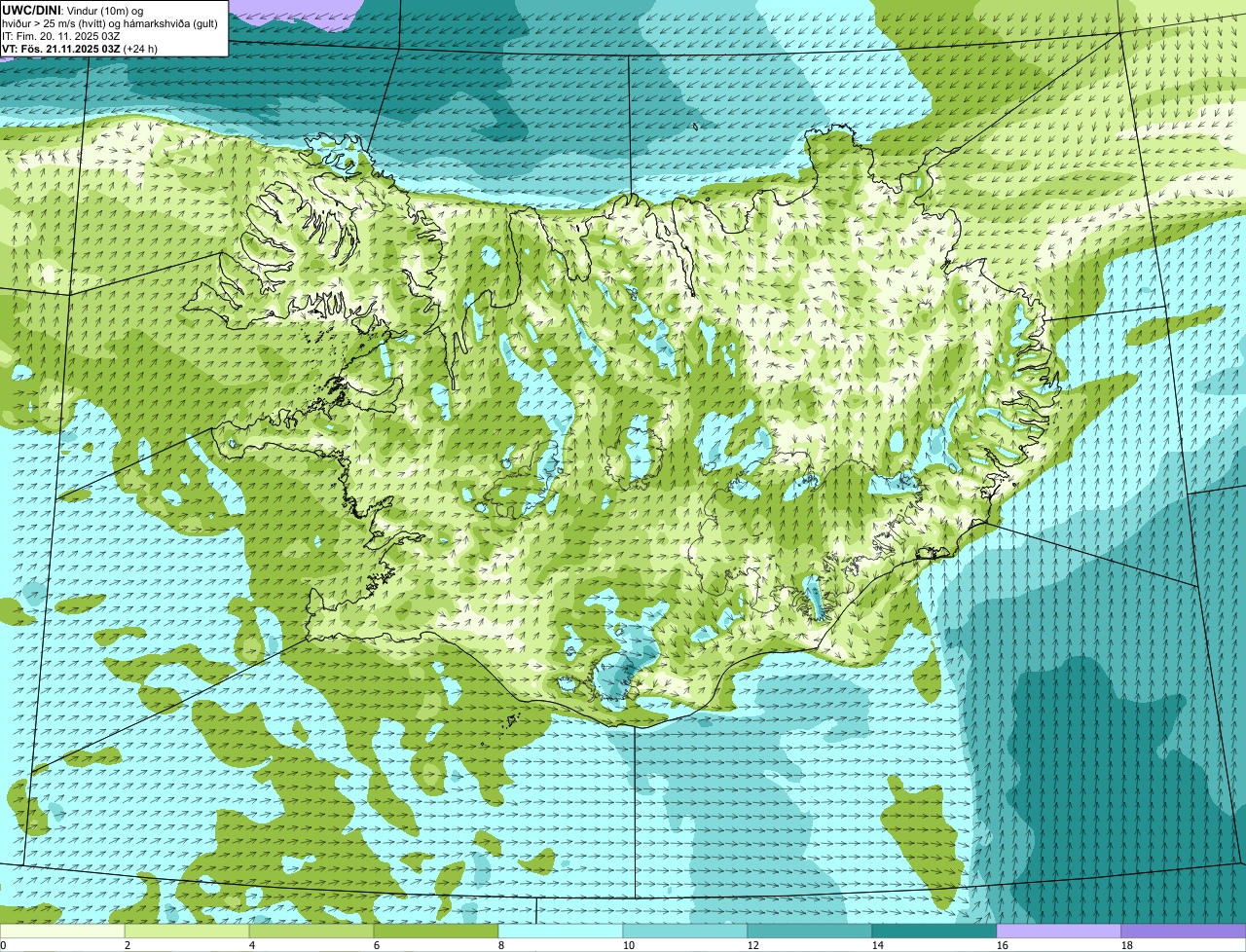Click the legend scale label "6"
Image resolution: width=1246 pixels, height=952 pixels.
tap(377, 945)
